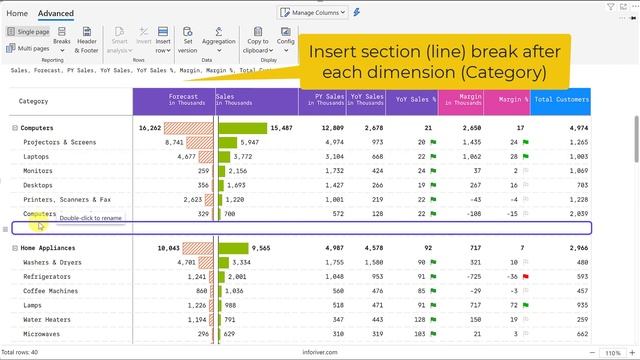Select the Advanced ribbon tab

[x=56, y=13]
